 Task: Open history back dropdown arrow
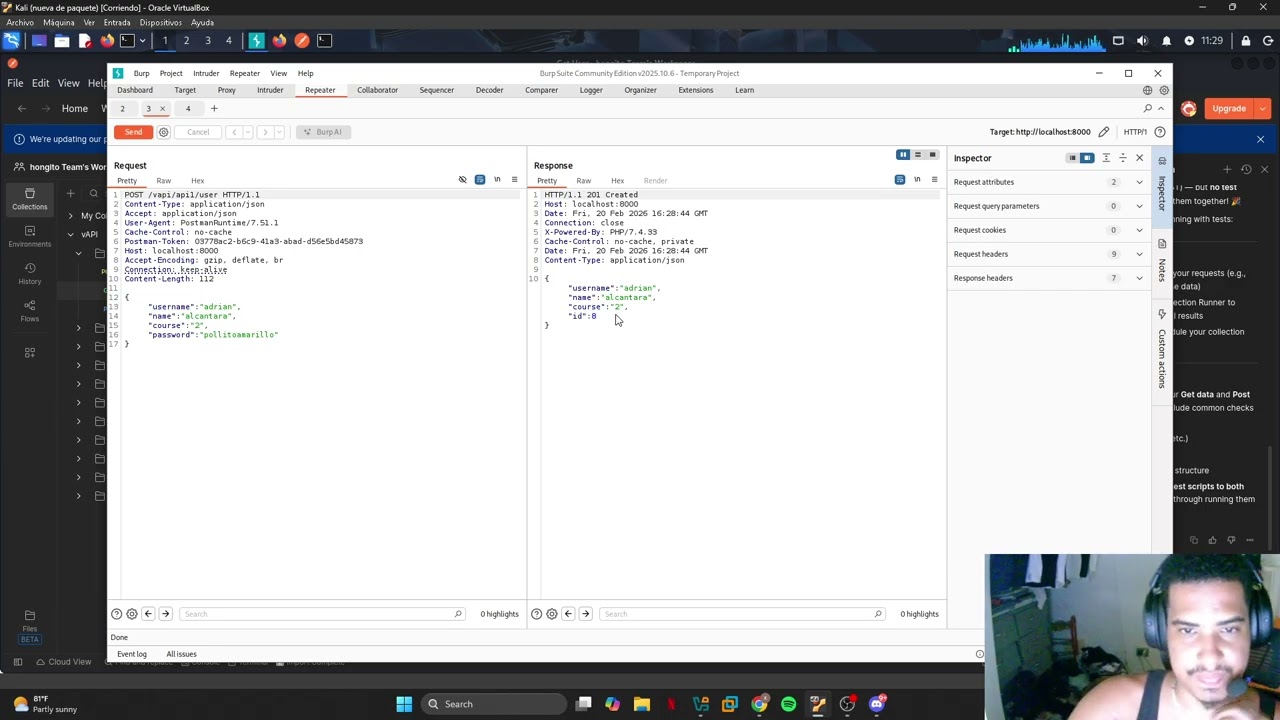pyautogui.click(x=247, y=132)
